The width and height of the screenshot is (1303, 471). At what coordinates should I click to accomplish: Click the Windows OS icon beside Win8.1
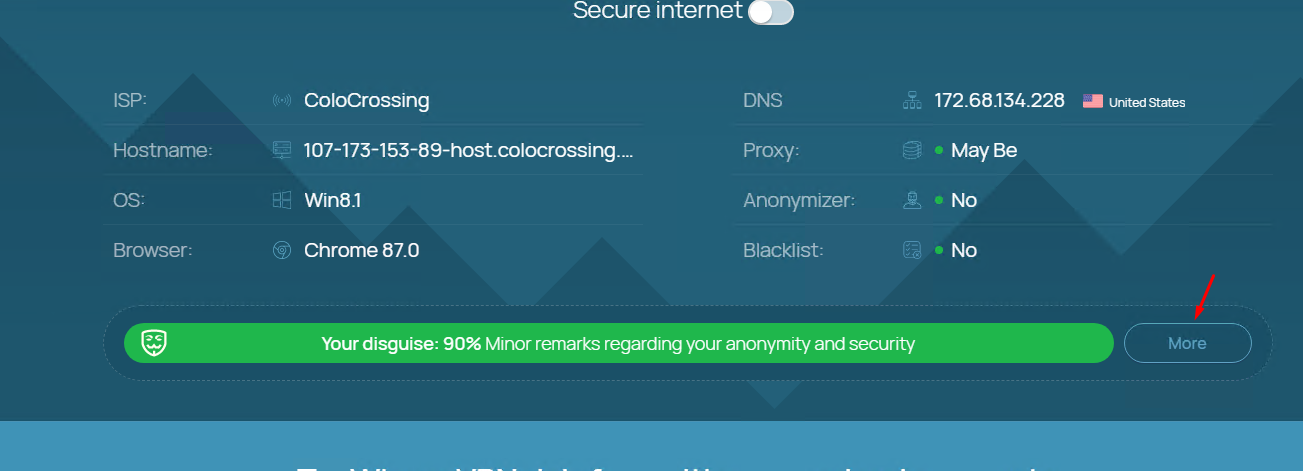[282, 200]
